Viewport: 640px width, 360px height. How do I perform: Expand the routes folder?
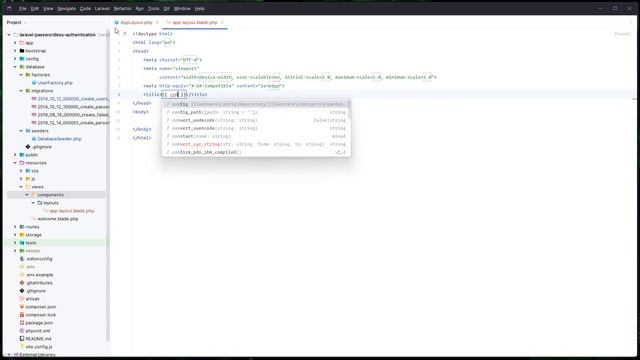[x=15, y=227]
